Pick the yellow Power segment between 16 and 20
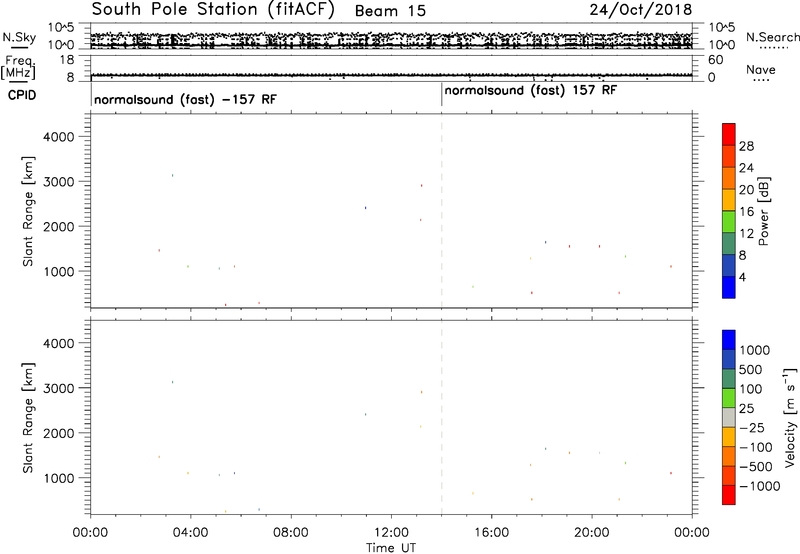 pyautogui.click(x=729, y=200)
